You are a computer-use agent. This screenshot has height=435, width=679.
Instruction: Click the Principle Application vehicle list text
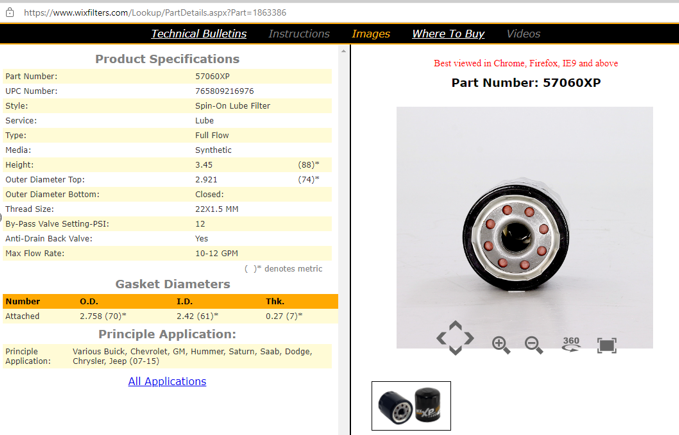point(192,356)
